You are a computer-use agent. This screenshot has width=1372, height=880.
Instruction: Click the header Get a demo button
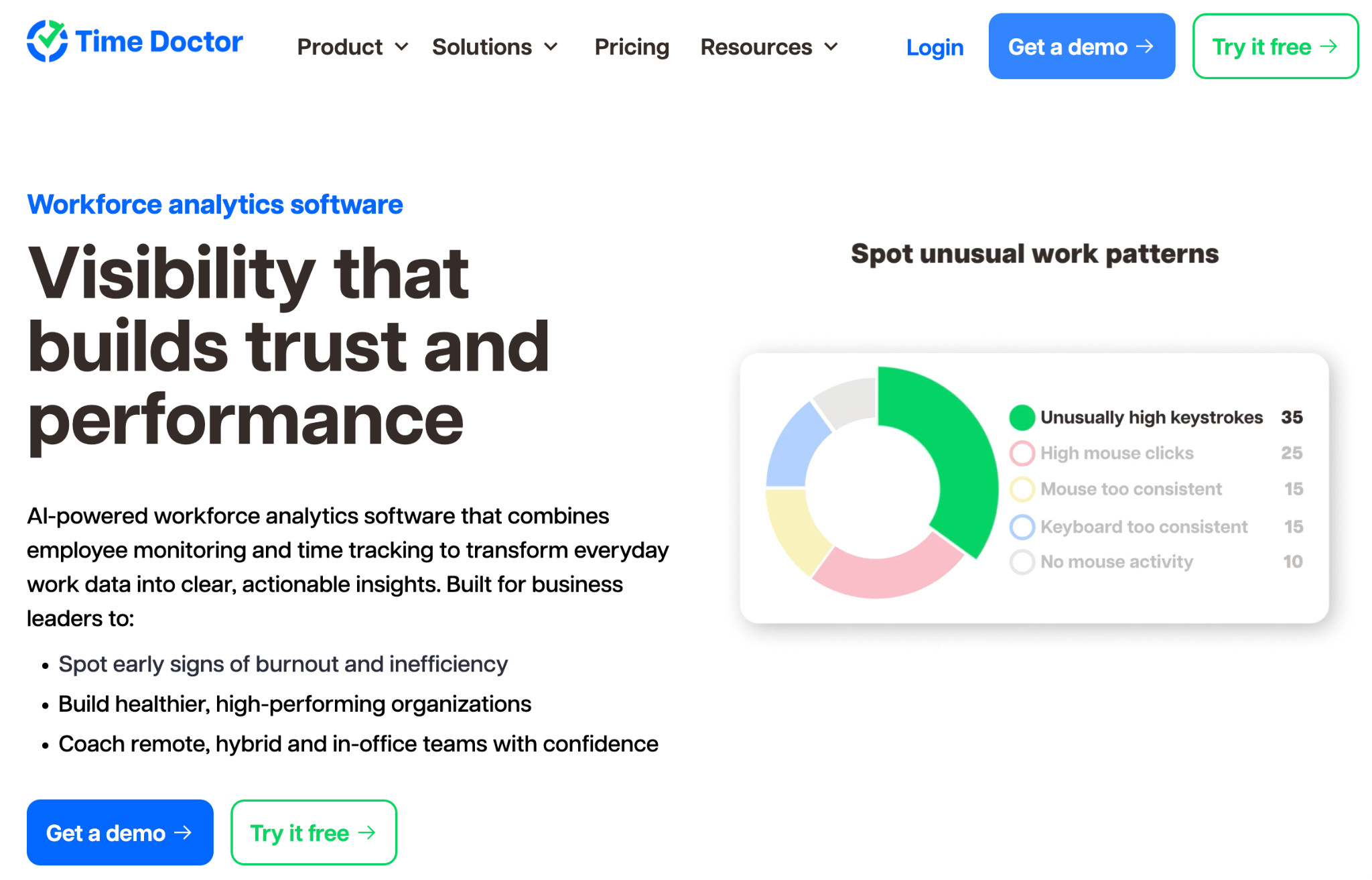1081,46
